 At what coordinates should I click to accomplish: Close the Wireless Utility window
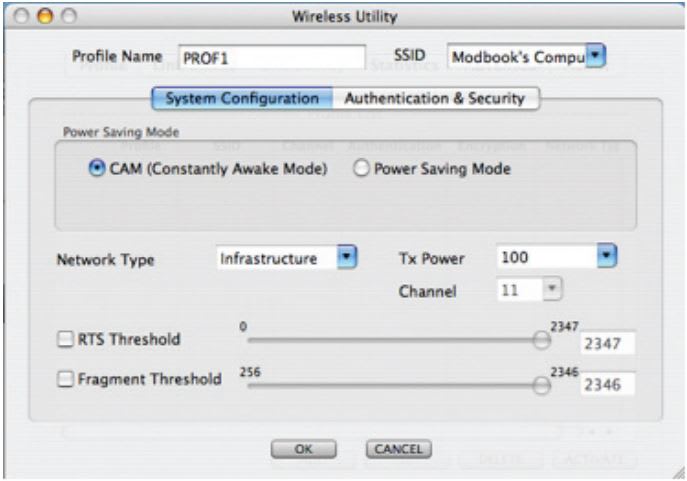pos(21,16)
